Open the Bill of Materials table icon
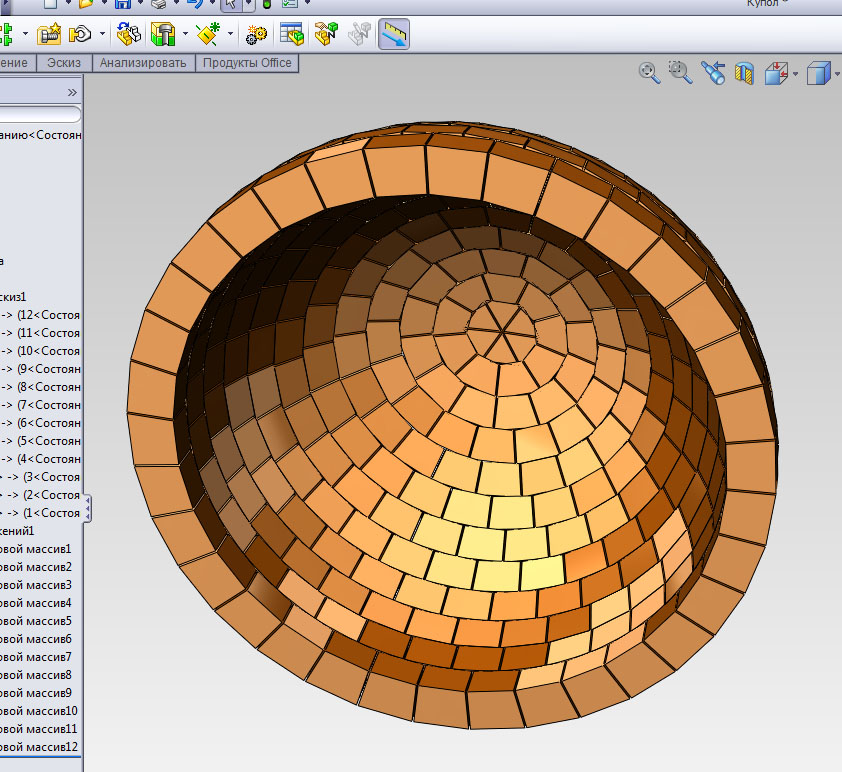 (292, 35)
